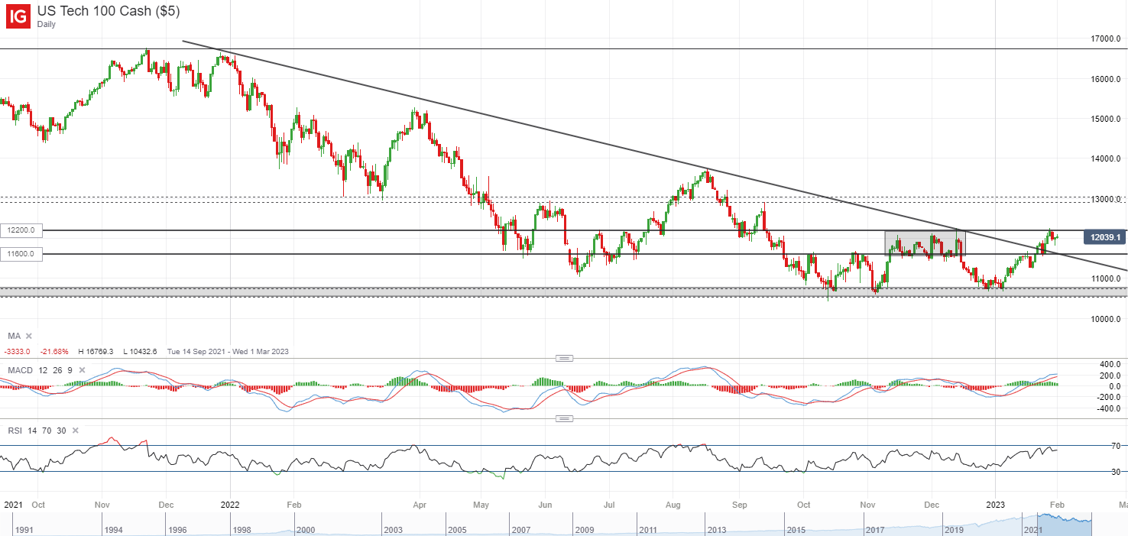This screenshot has height=536, width=1140.
Task: Click the resize handle above the MACD panel
Action: (565, 359)
